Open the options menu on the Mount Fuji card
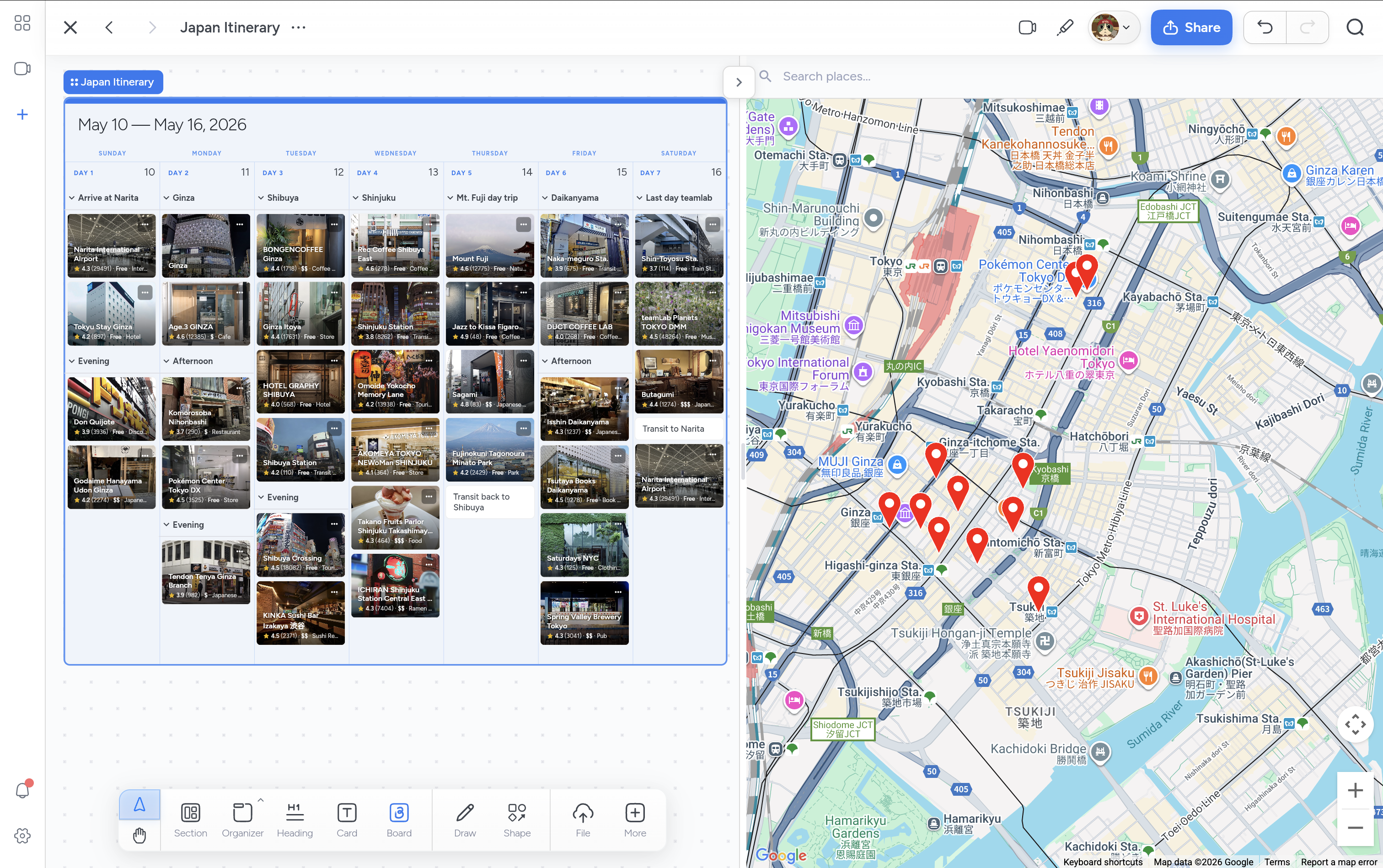 tap(523, 225)
